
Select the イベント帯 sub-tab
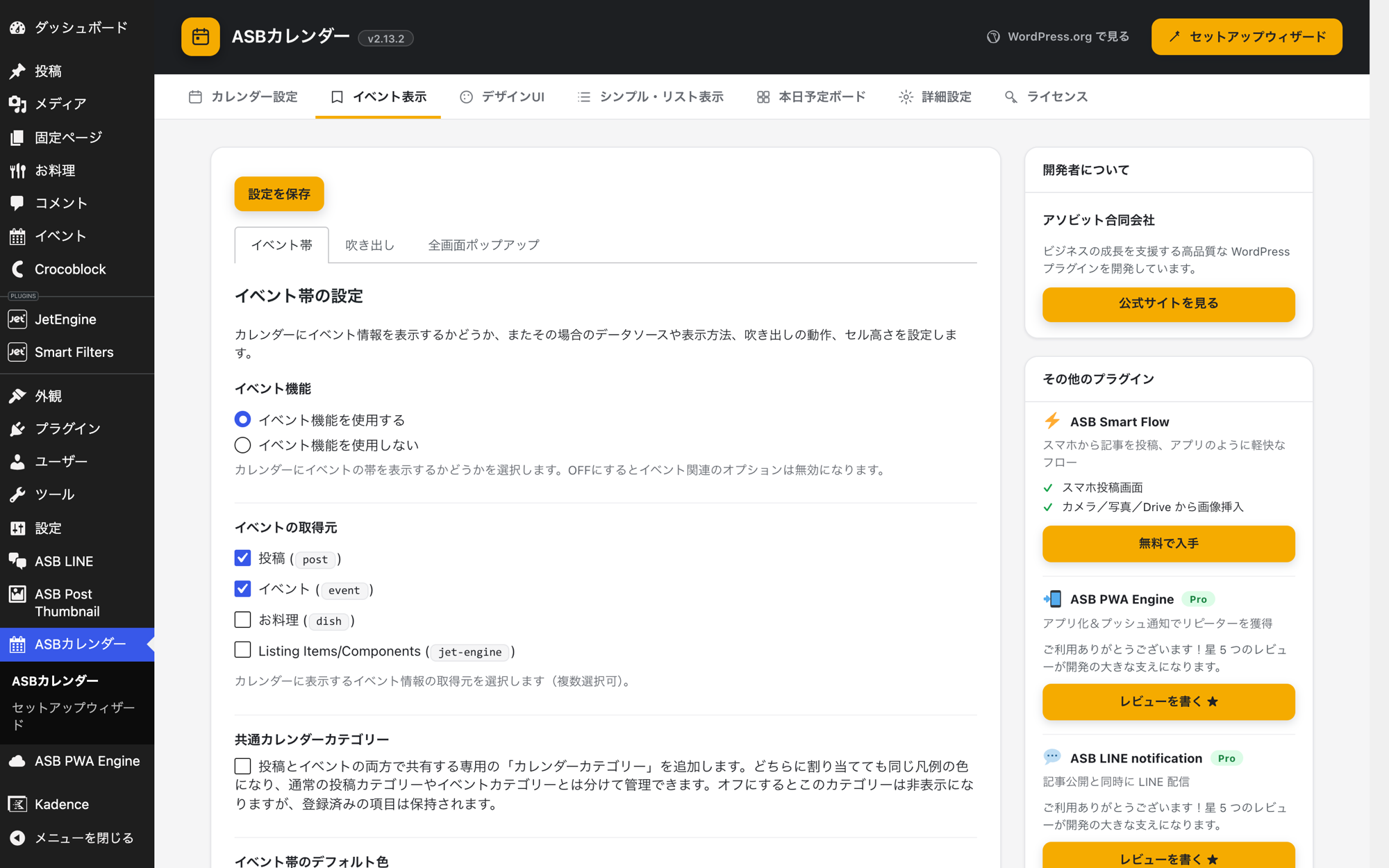click(281, 245)
